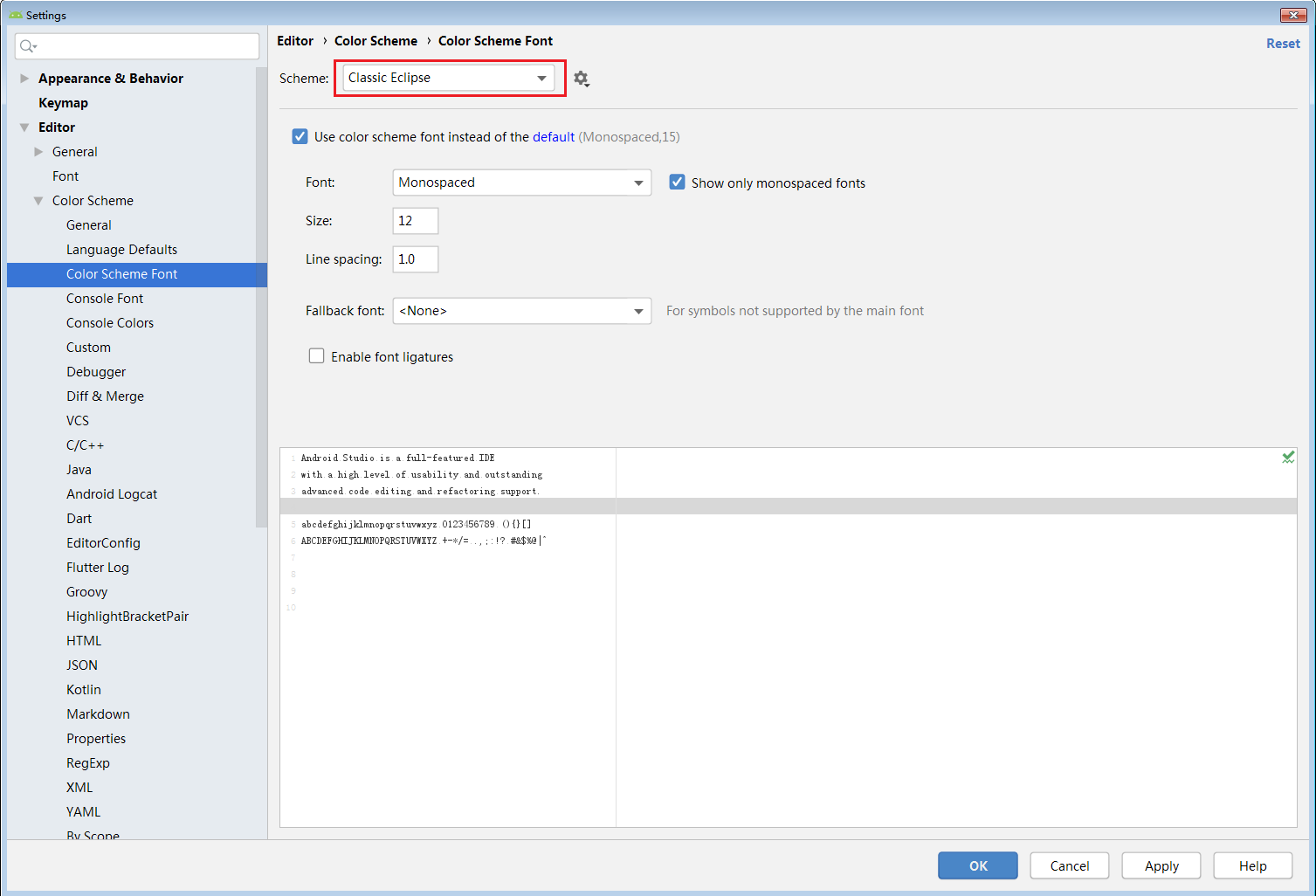
Task: Open XML color settings
Action: pyautogui.click(x=79, y=788)
